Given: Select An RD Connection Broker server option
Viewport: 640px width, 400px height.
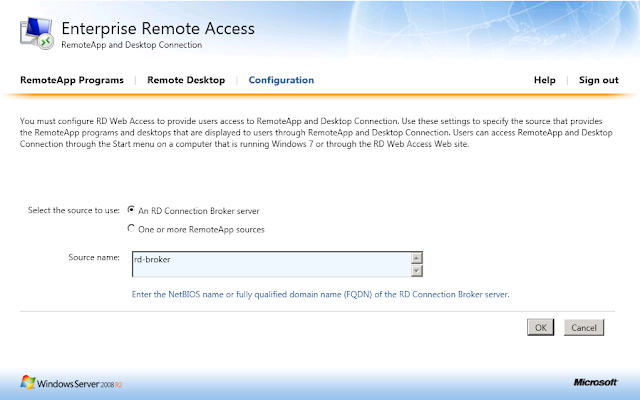Looking at the screenshot, I should tap(131, 210).
